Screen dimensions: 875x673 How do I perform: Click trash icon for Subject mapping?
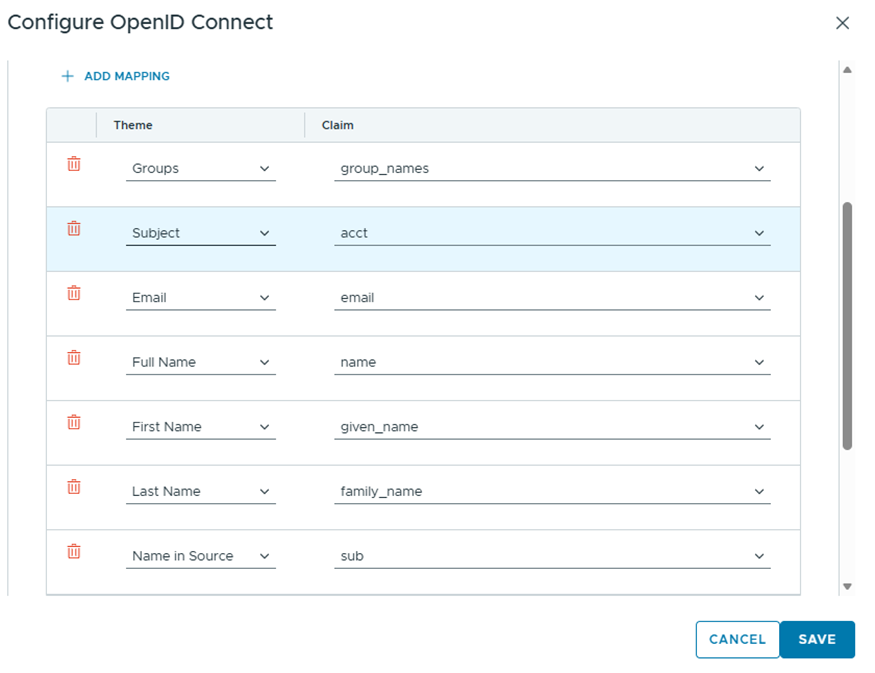pos(74,229)
